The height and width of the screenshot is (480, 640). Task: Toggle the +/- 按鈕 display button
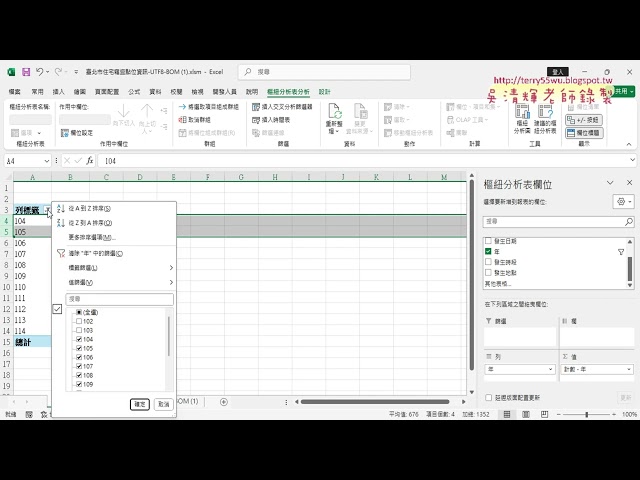click(584, 120)
